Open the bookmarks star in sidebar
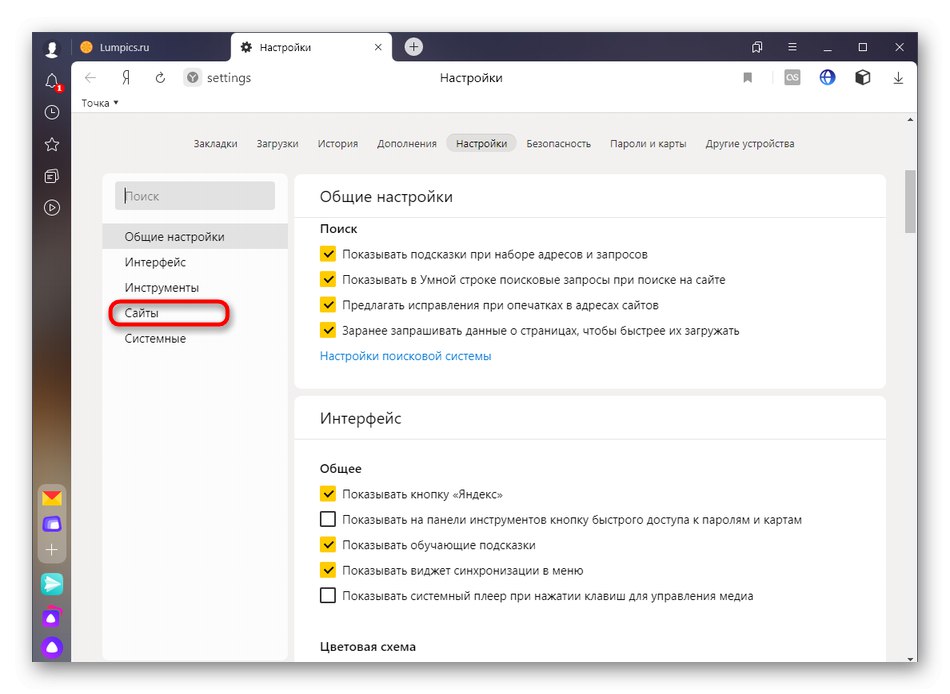The width and height of the screenshot is (950, 694). click(52, 144)
